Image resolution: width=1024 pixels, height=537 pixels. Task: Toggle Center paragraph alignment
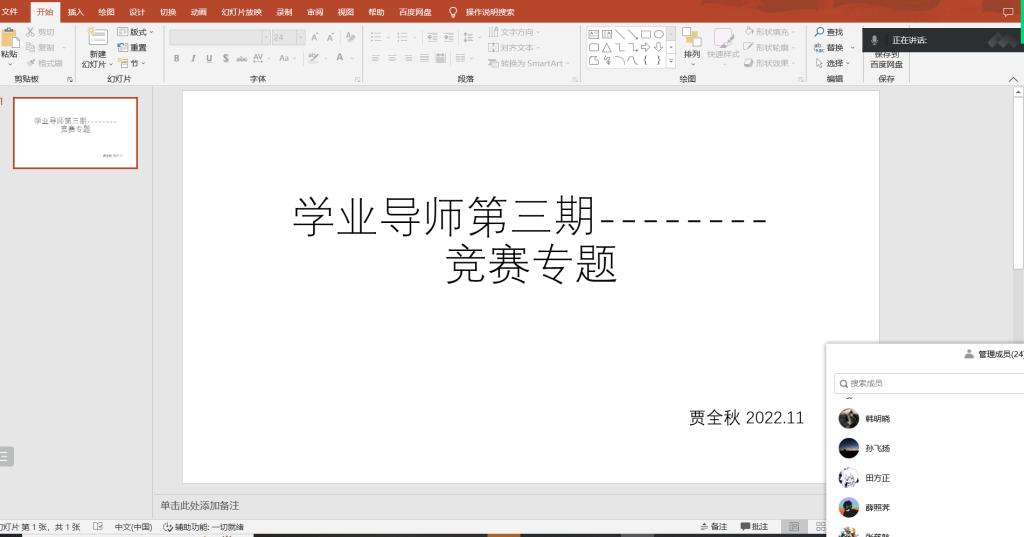[x=392, y=58]
